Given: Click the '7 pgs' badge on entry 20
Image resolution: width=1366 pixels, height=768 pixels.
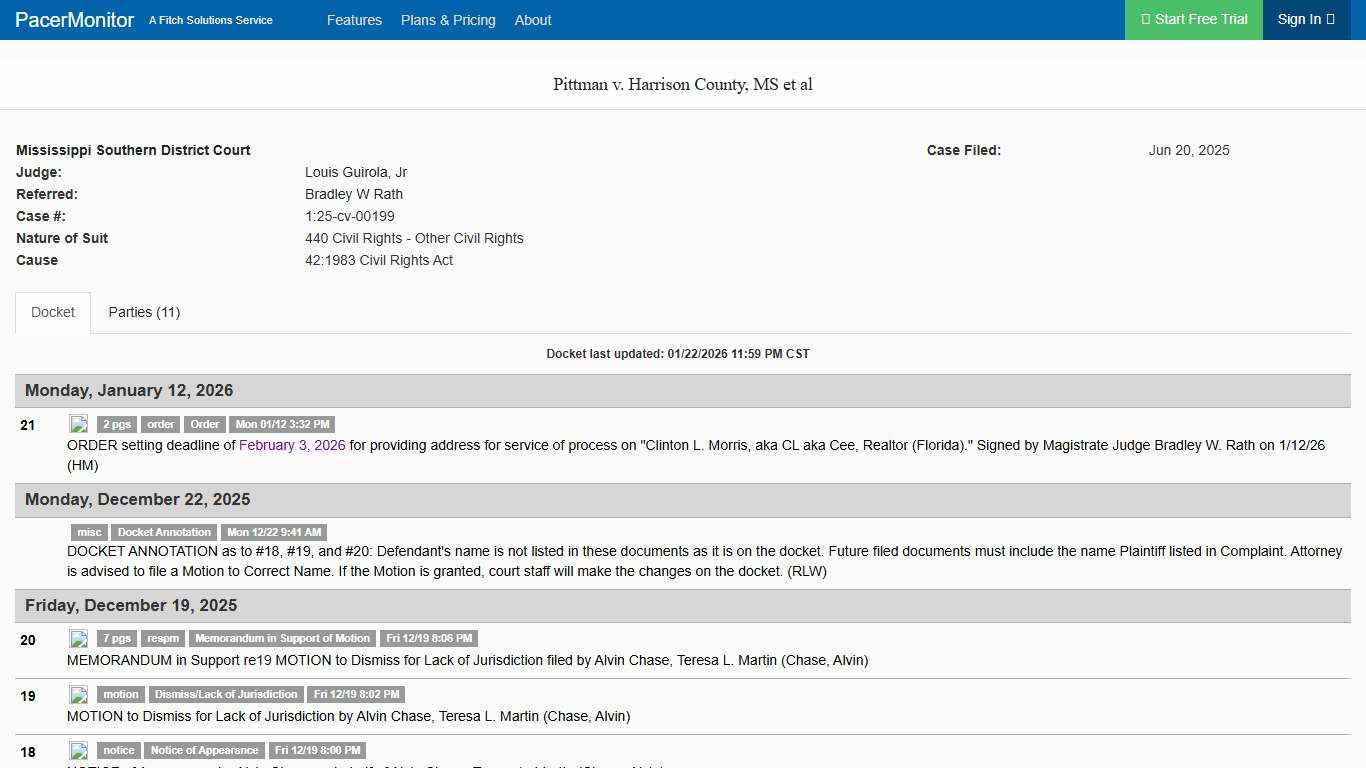Looking at the screenshot, I should pyautogui.click(x=116, y=638).
